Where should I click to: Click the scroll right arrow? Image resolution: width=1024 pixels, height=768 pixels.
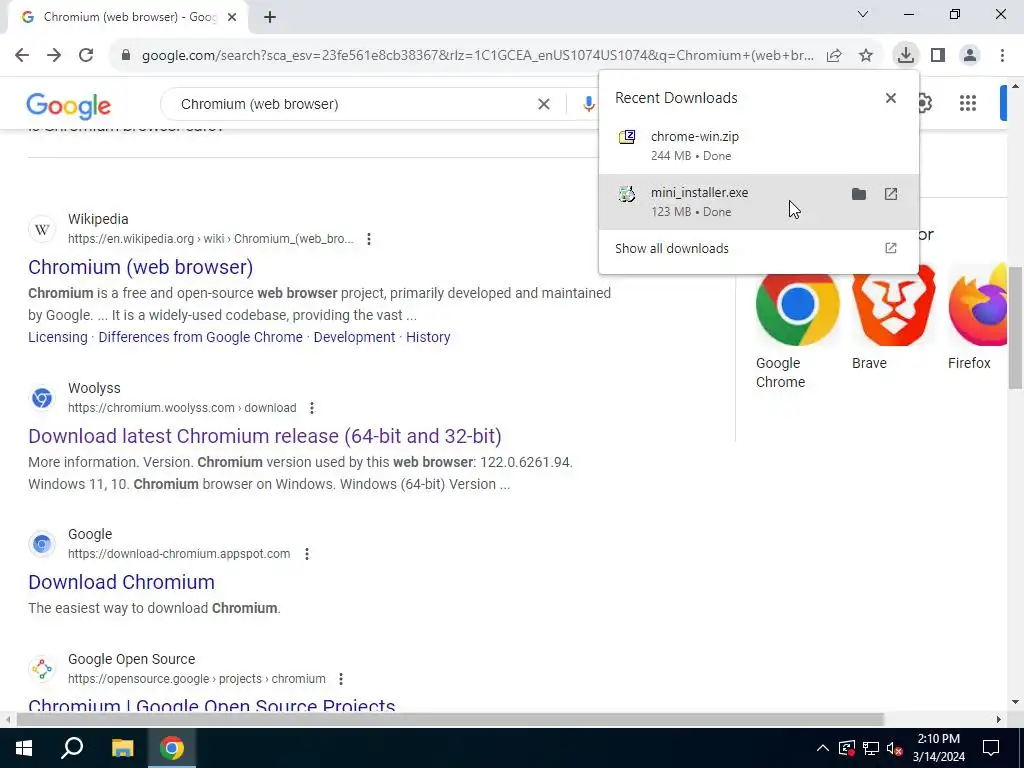coord(999,720)
